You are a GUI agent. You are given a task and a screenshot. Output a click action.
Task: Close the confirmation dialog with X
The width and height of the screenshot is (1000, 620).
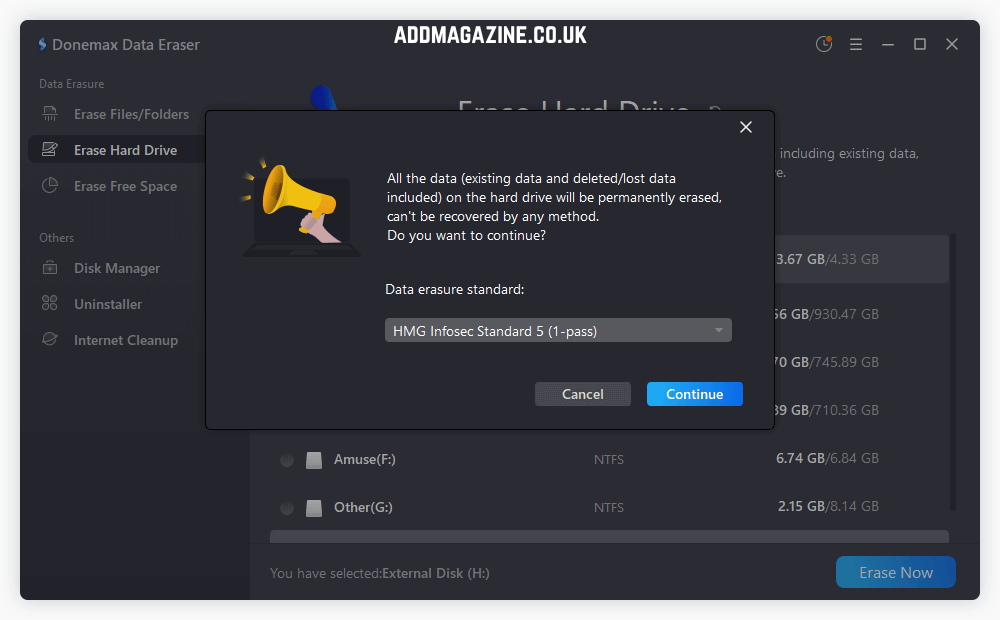746,127
